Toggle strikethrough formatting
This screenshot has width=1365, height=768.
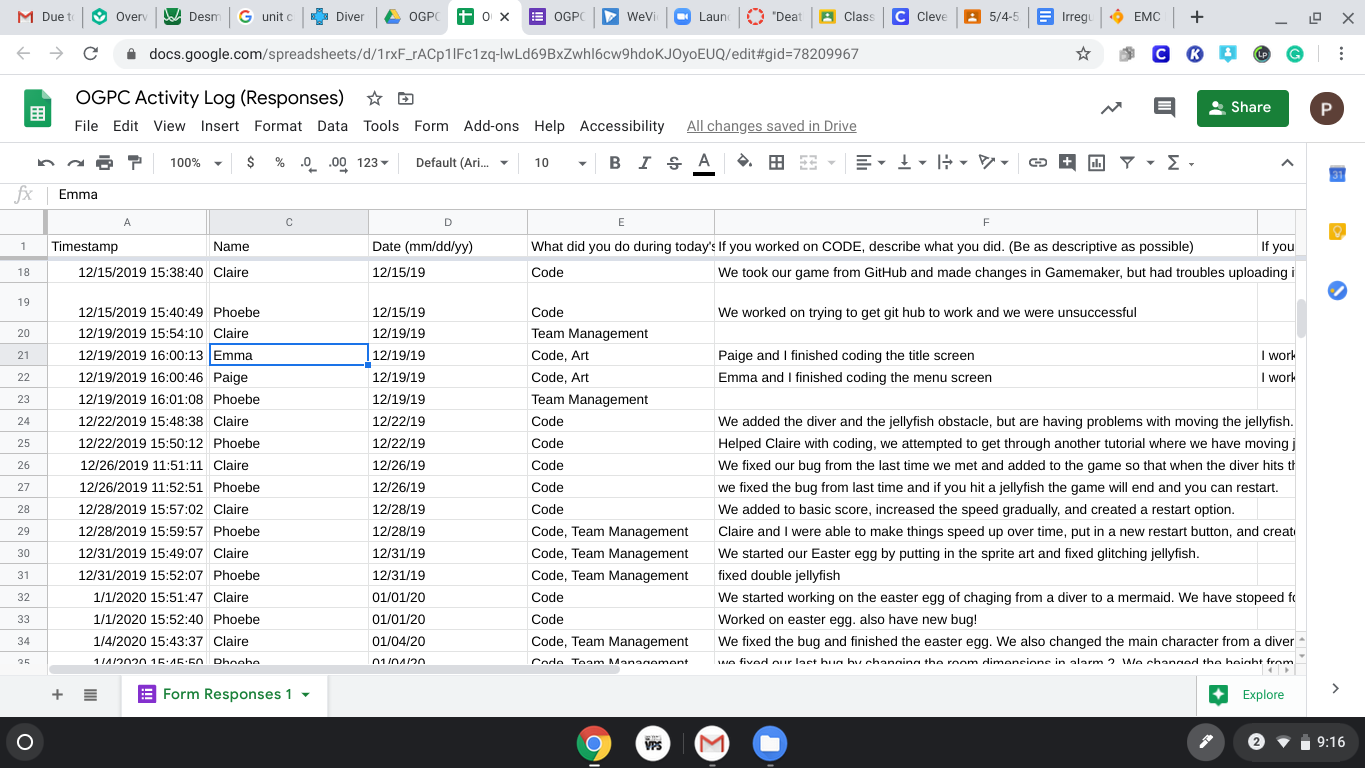point(674,163)
